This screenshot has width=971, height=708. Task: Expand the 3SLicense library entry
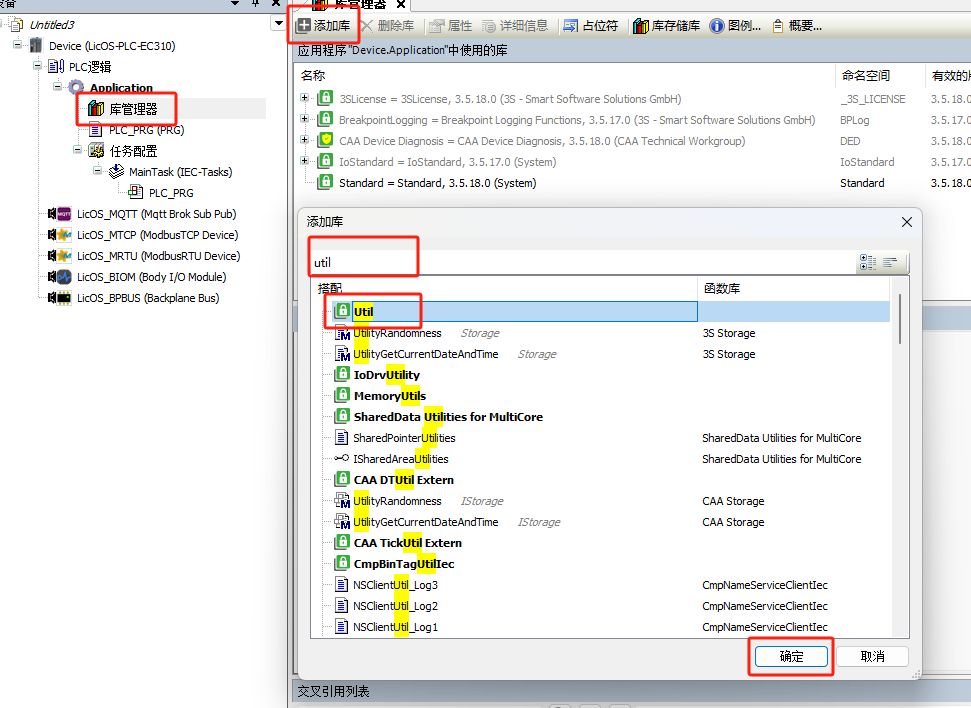pos(305,99)
